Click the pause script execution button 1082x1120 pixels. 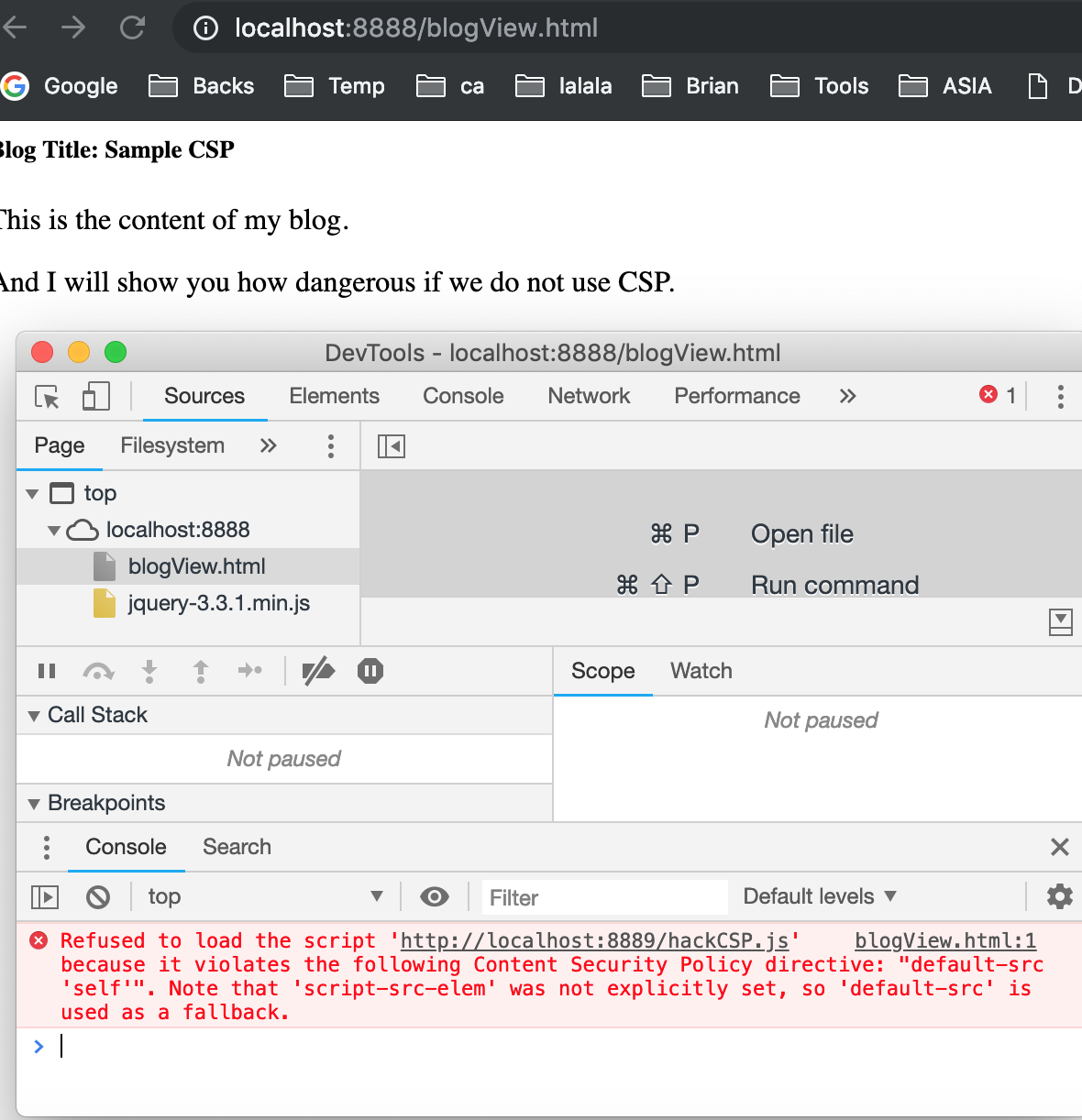(x=47, y=671)
